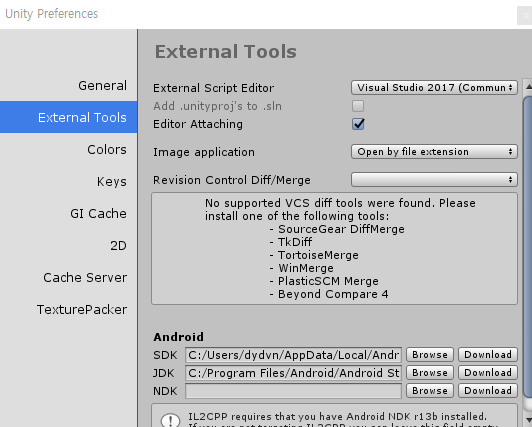Click the scrollbar up arrow
The width and height of the screenshot is (532, 427).
[x=528, y=87]
